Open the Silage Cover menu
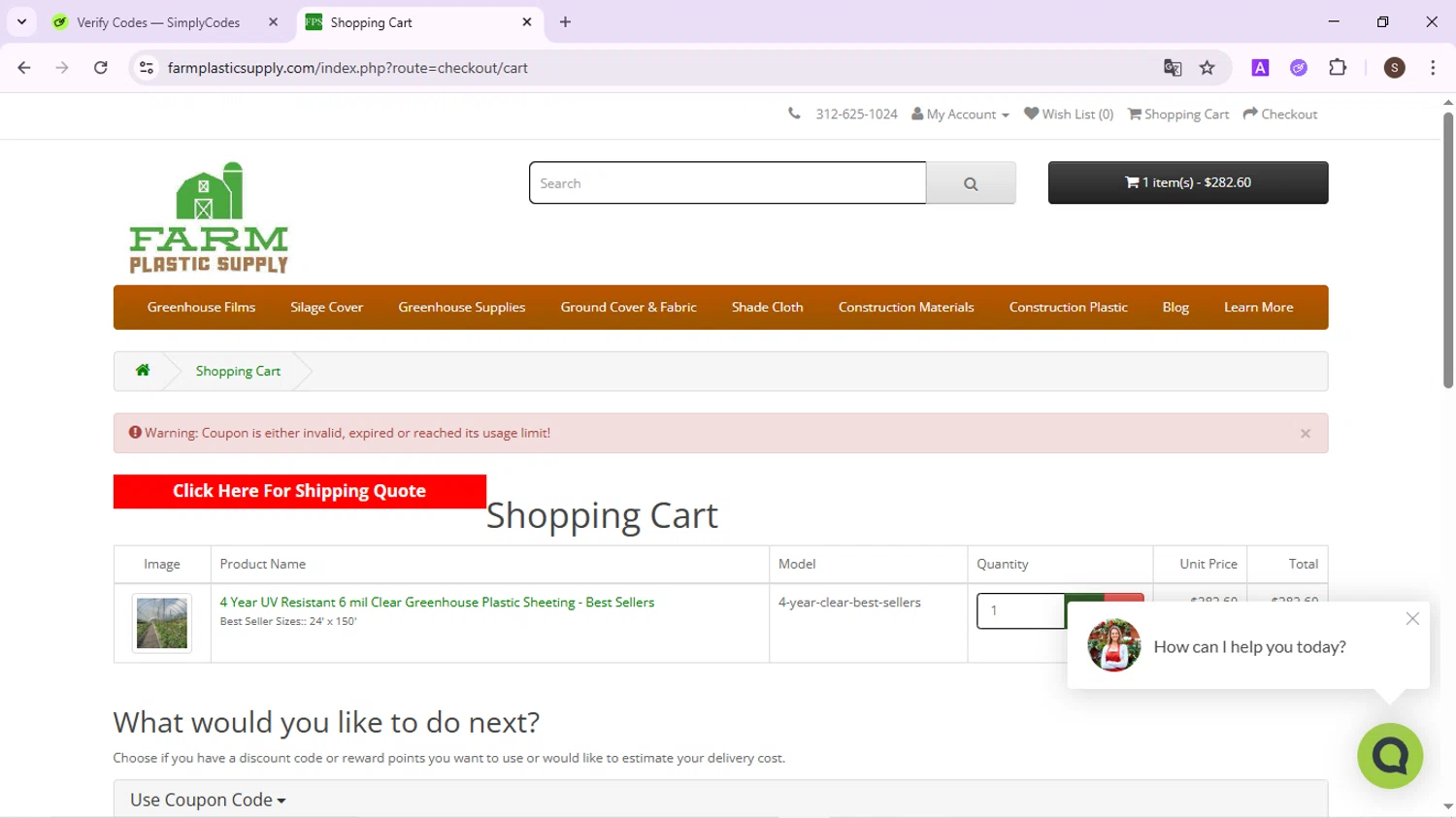The image size is (1456, 818). click(327, 308)
